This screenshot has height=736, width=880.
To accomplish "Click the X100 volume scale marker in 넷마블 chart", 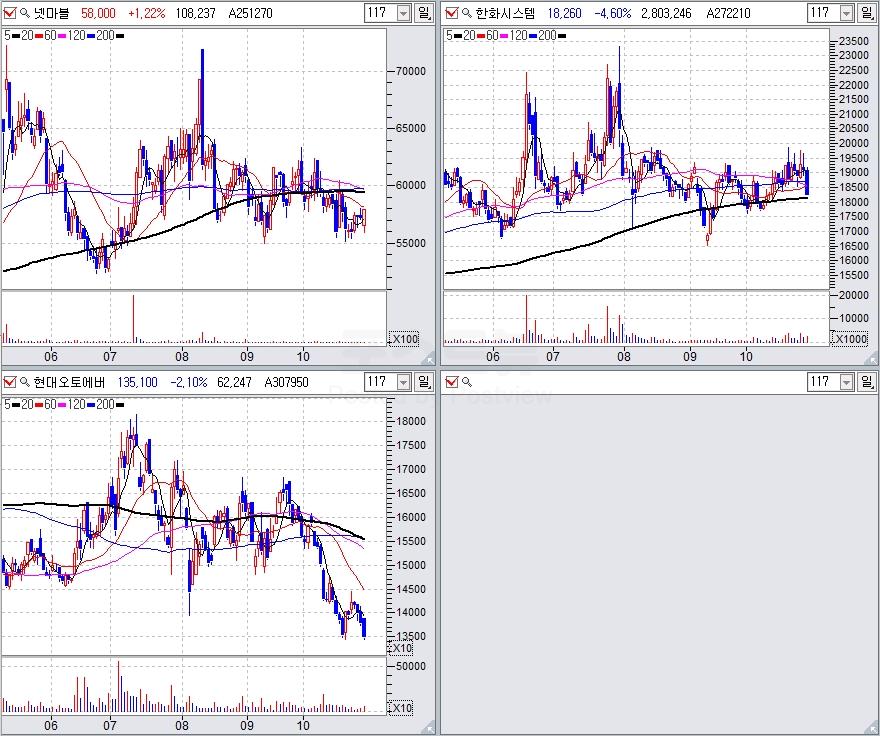I will tap(402, 338).
